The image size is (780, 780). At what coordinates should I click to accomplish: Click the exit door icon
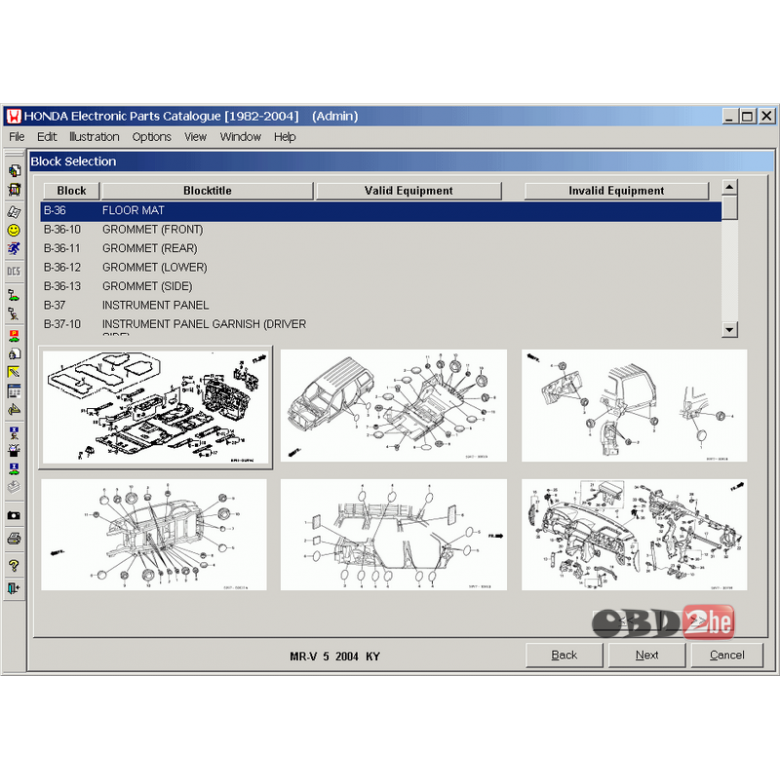coord(14,588)
